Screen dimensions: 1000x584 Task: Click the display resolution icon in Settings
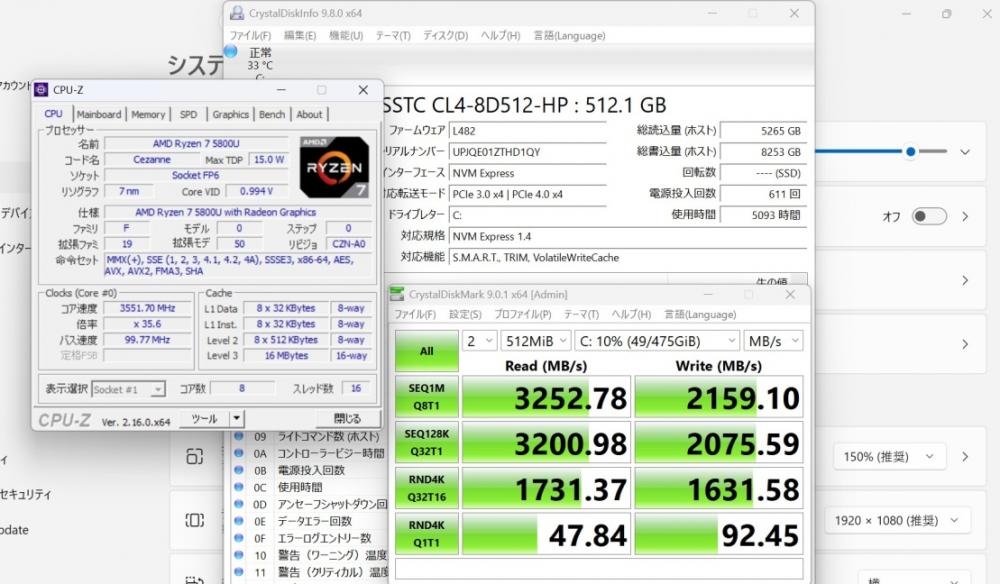195,520
